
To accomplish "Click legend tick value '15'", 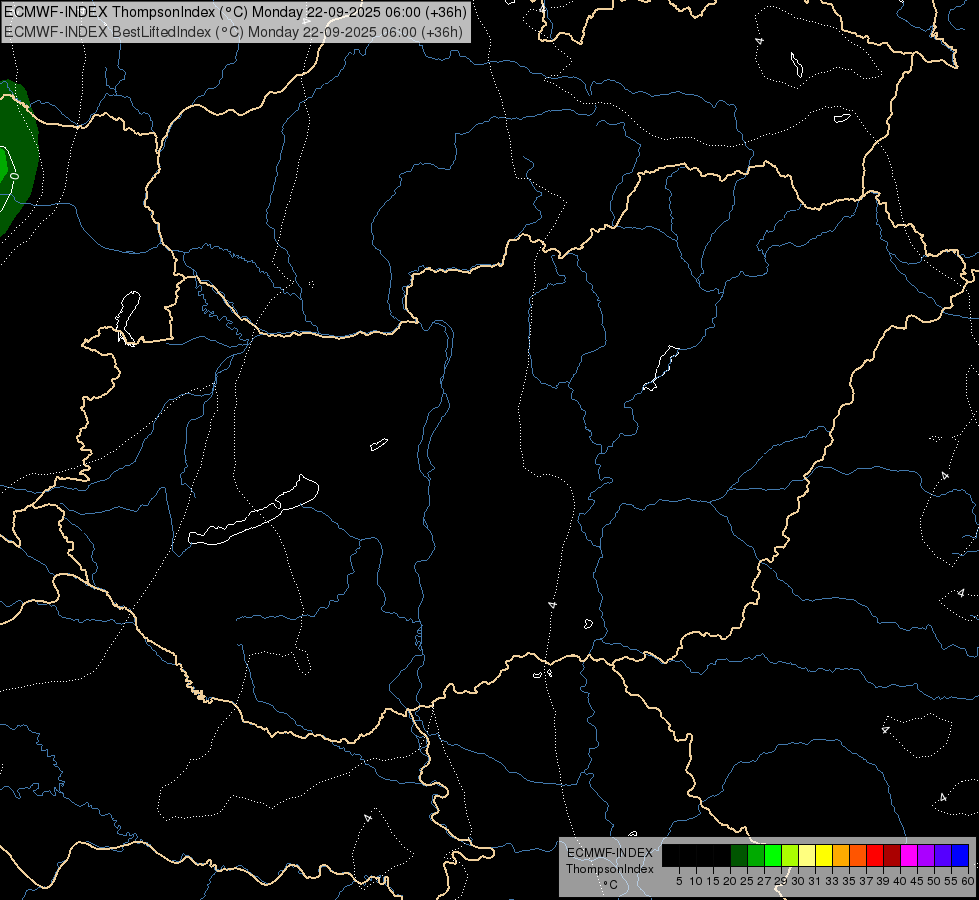I will 713,881.
